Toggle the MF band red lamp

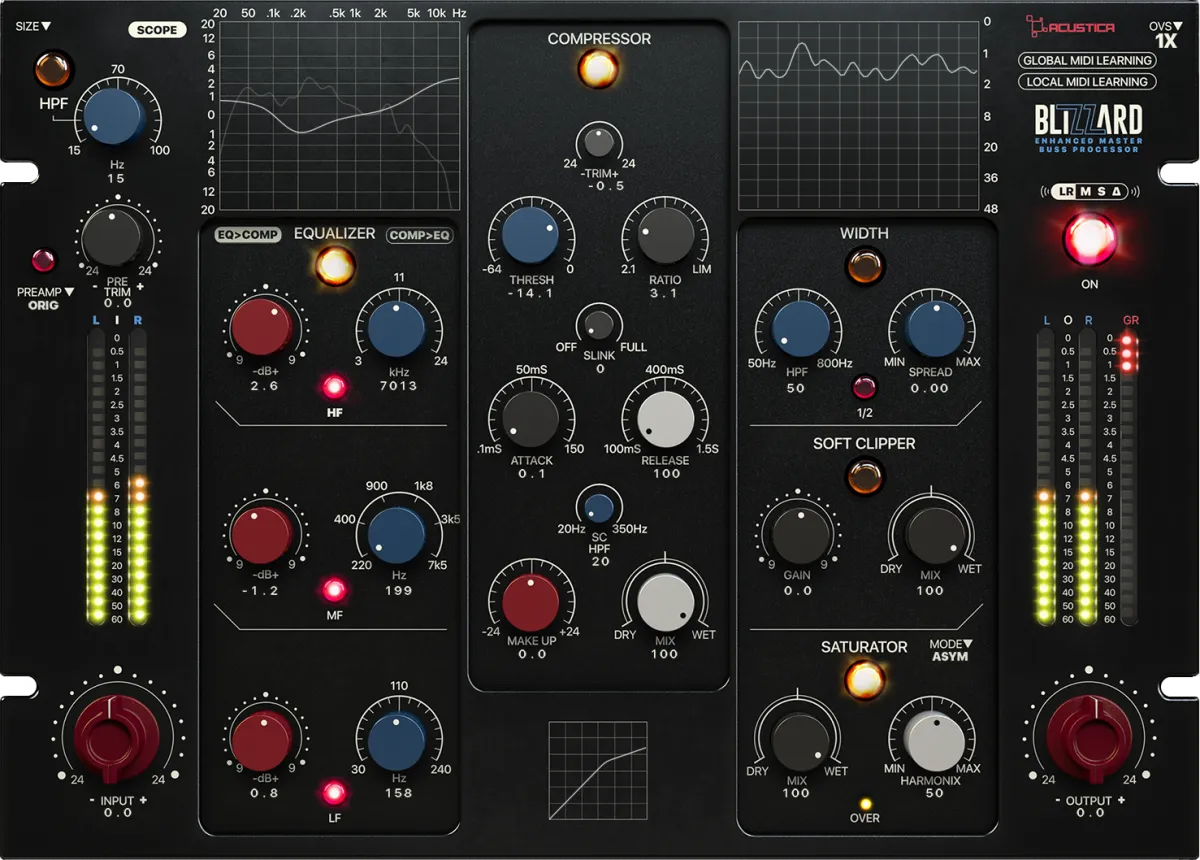(334, 588)
